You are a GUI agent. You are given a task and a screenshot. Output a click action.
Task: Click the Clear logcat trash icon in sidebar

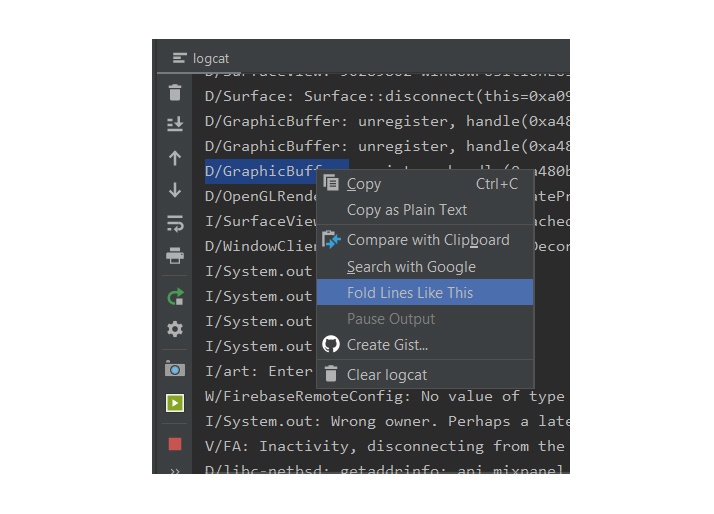(175, 93)
